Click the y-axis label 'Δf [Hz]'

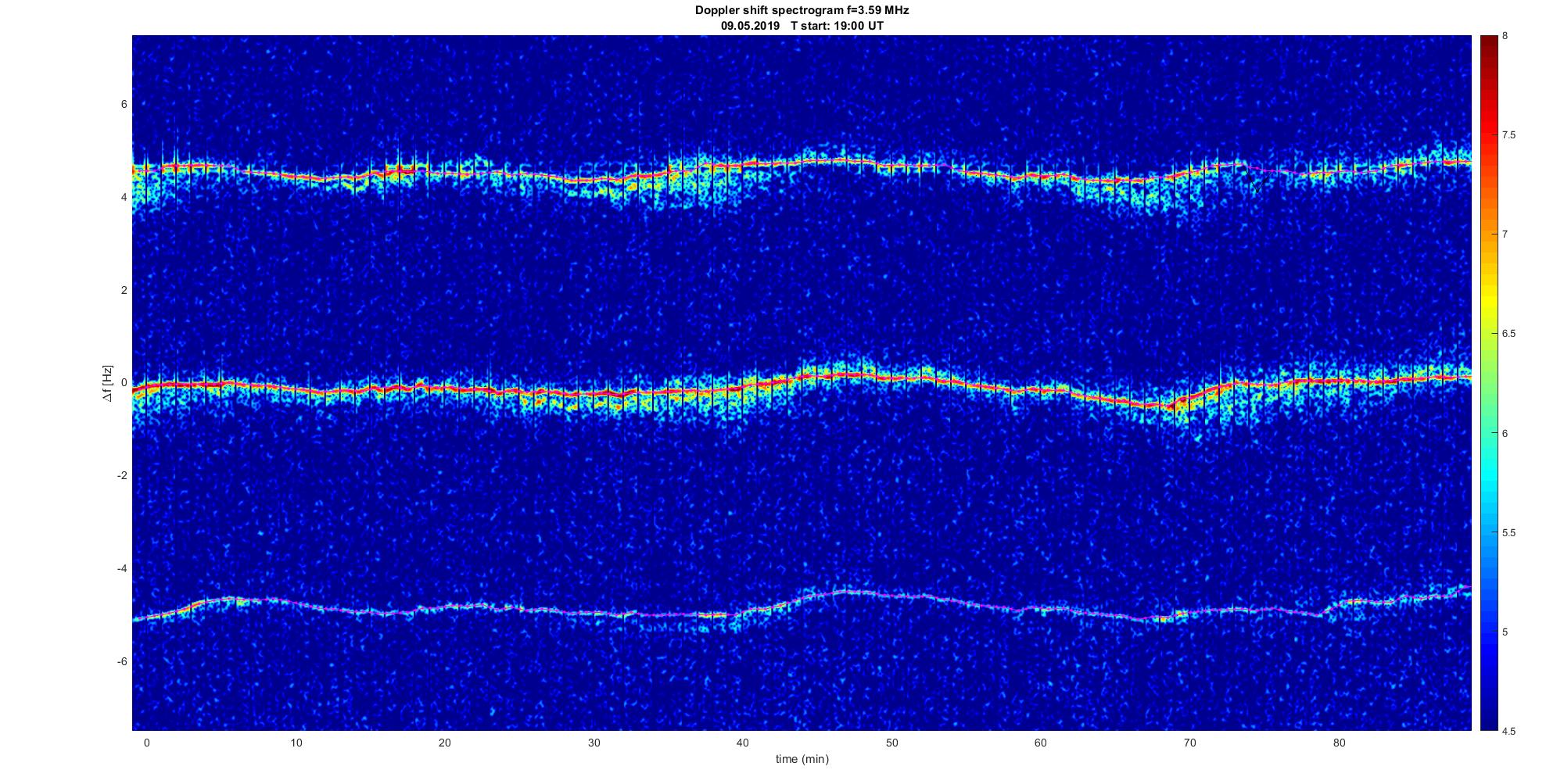[x=108, y=383]
